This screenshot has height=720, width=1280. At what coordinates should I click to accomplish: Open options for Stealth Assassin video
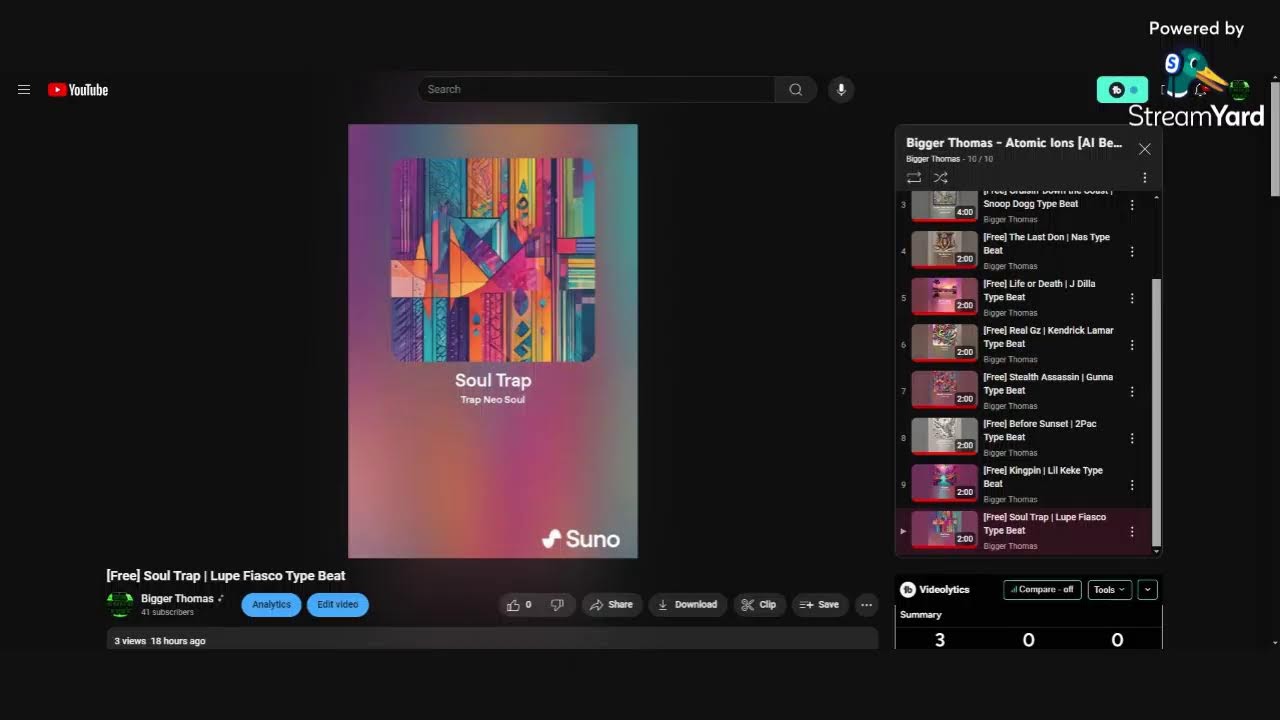1132,392
